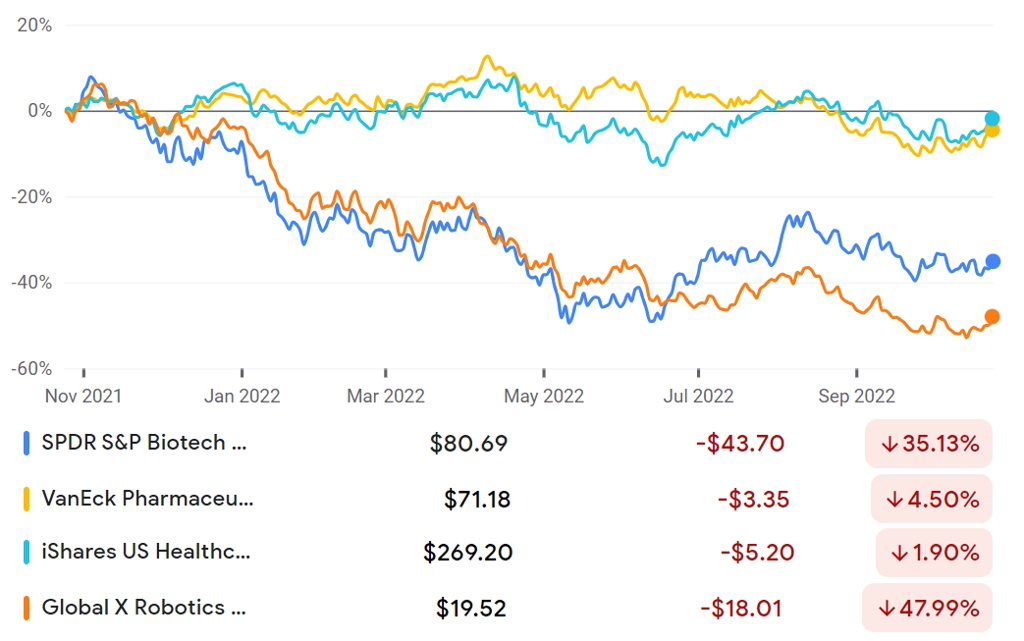Click the orange Global X Robotics color bar

[x=26, y=608]
